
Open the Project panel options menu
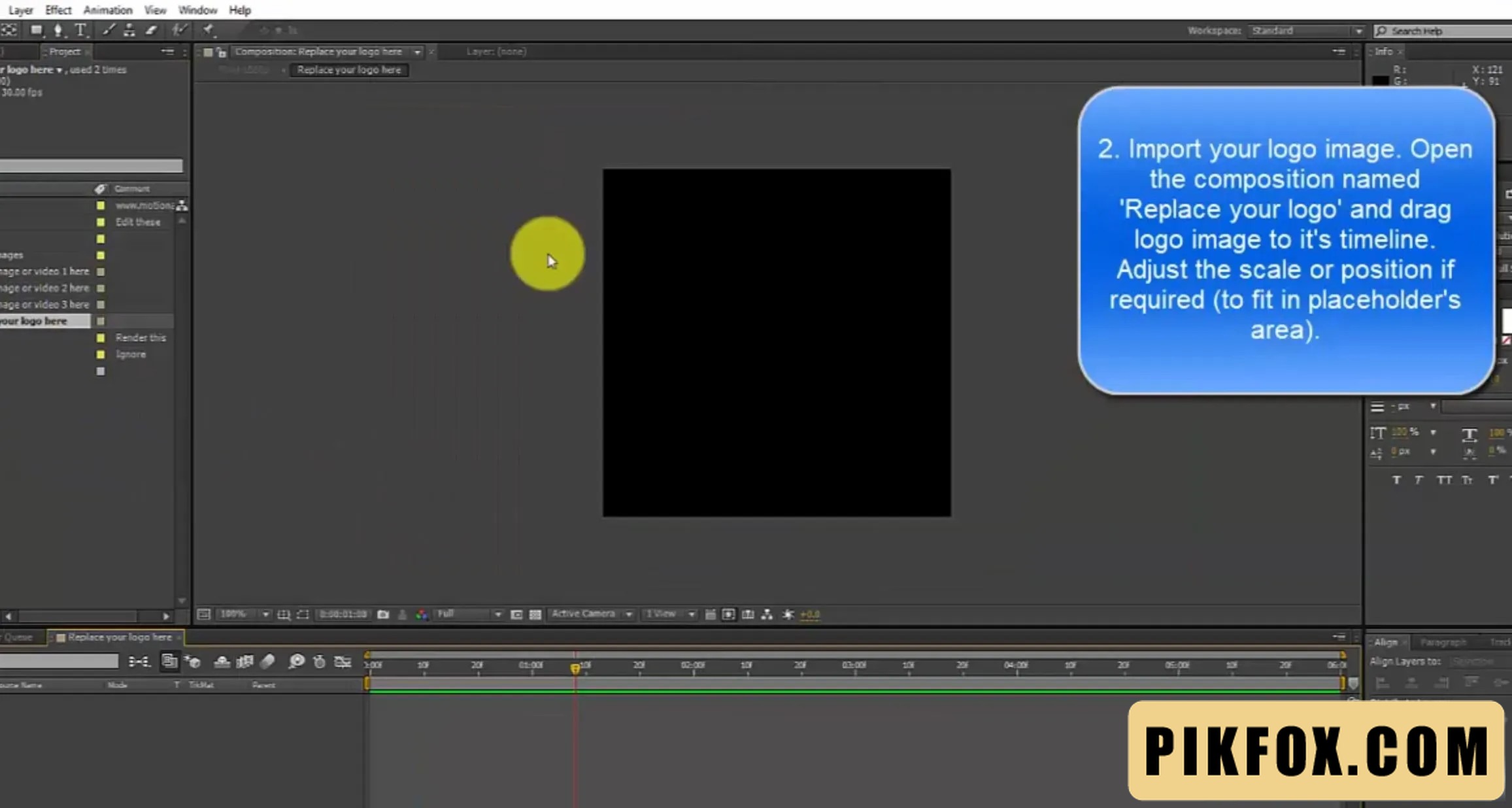pos(168,52)
